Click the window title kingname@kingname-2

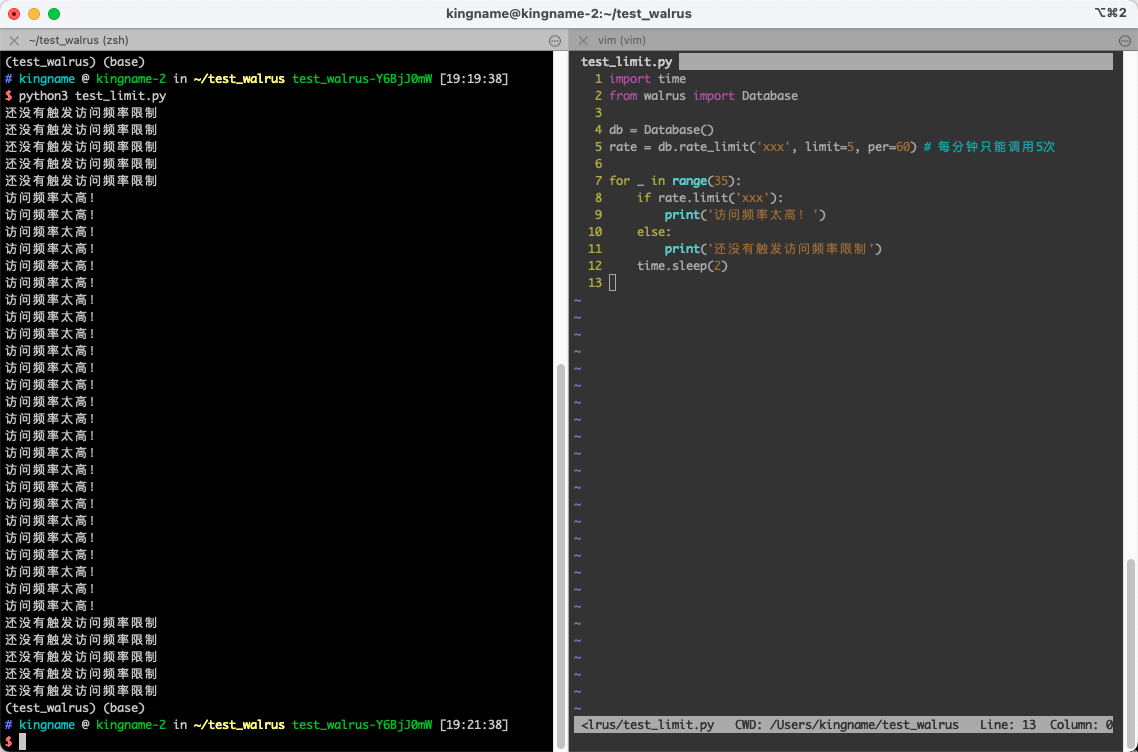click(568, 14)
